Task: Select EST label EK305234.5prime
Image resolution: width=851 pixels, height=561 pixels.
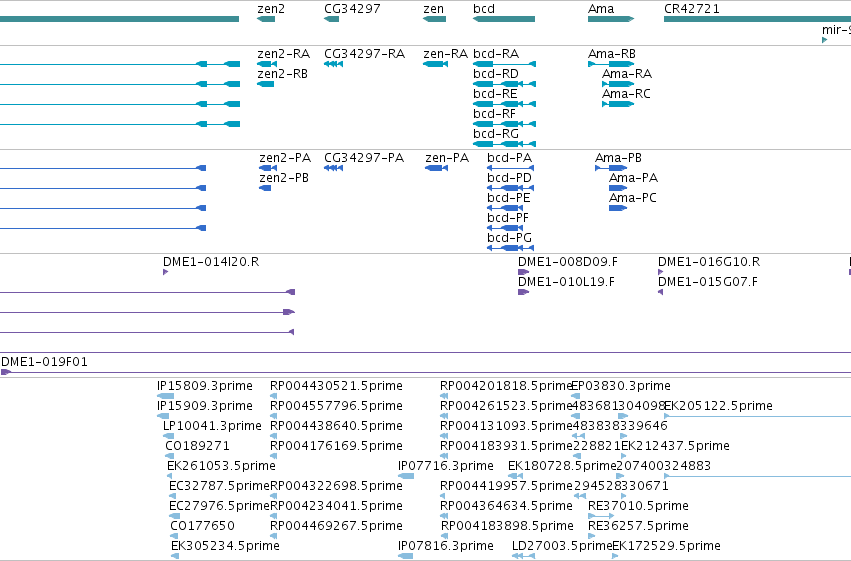Action: coord(225,546)
